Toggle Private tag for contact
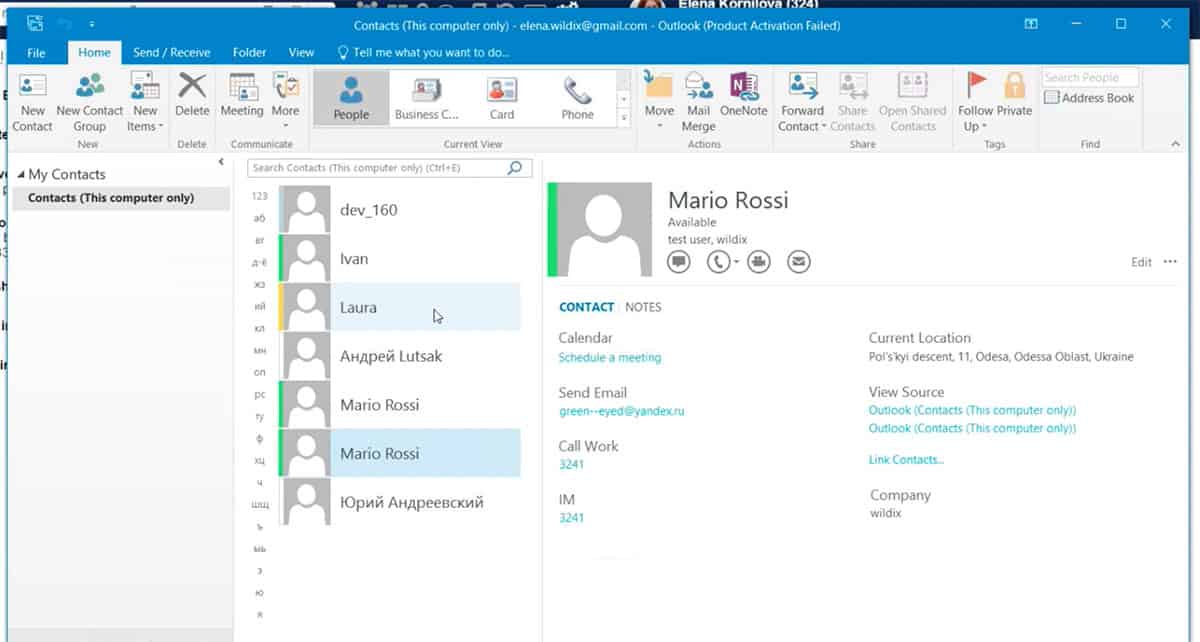 [1014, 98]
